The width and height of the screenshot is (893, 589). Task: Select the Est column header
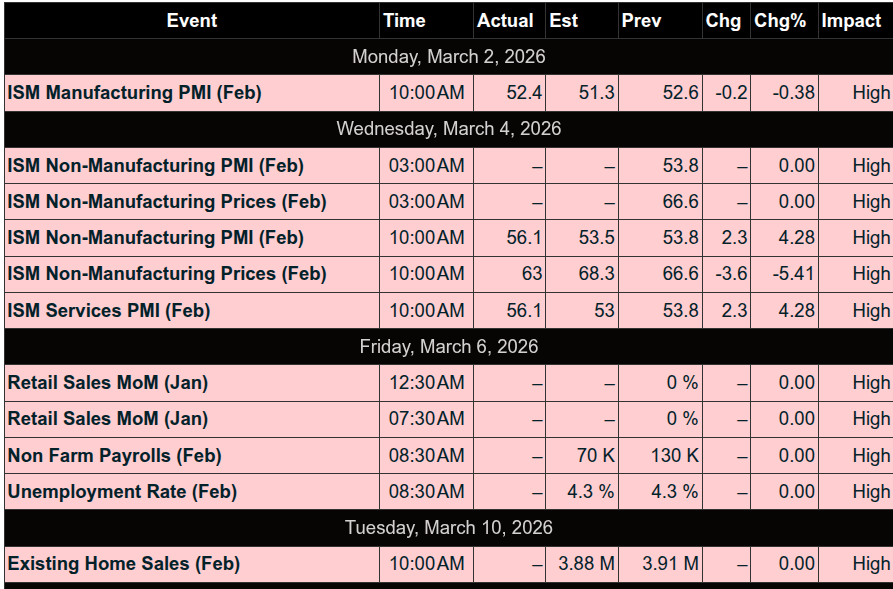pyautogui.click(x=564, y=21)
